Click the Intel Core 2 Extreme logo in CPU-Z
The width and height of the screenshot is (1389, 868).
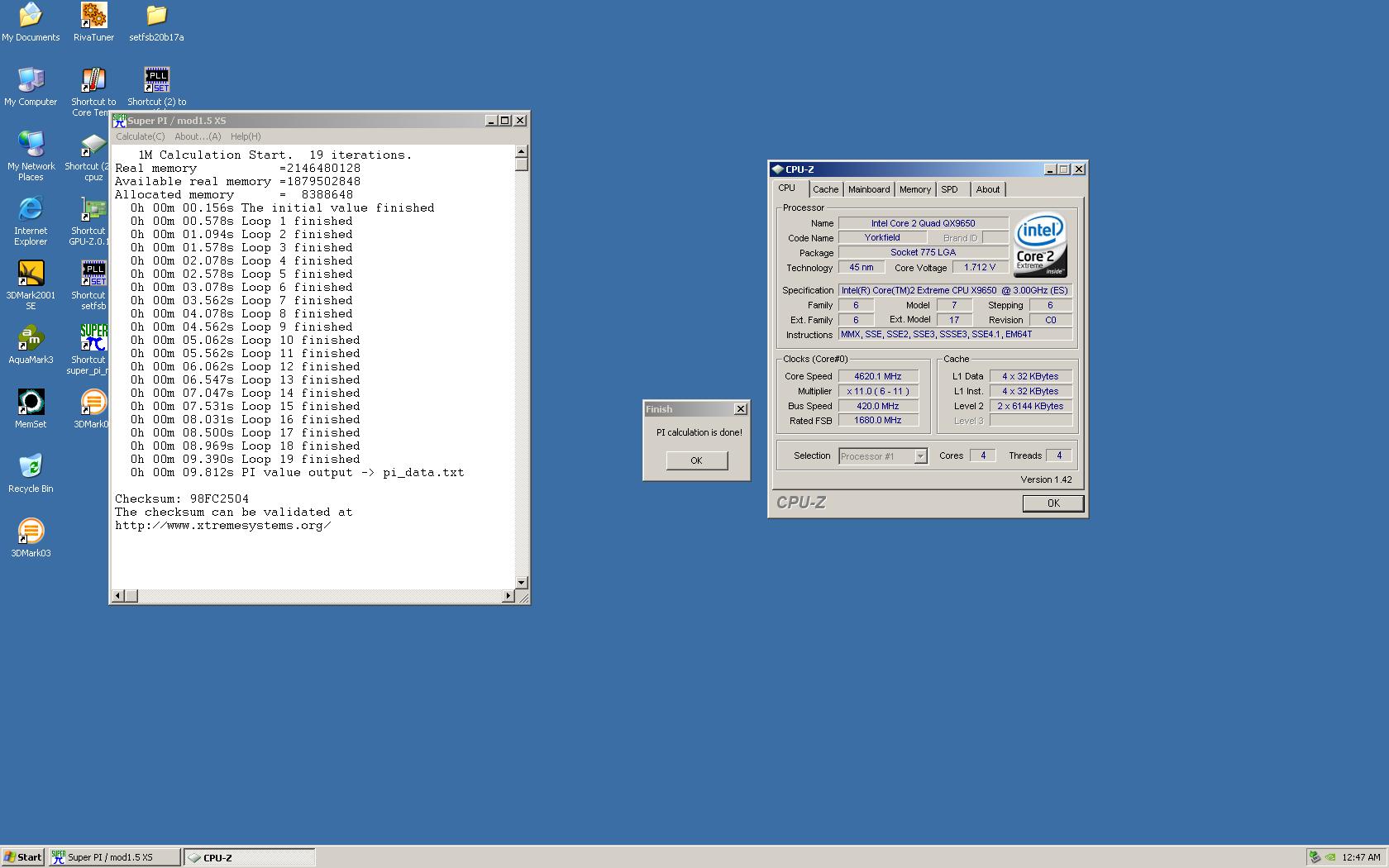1040,246
